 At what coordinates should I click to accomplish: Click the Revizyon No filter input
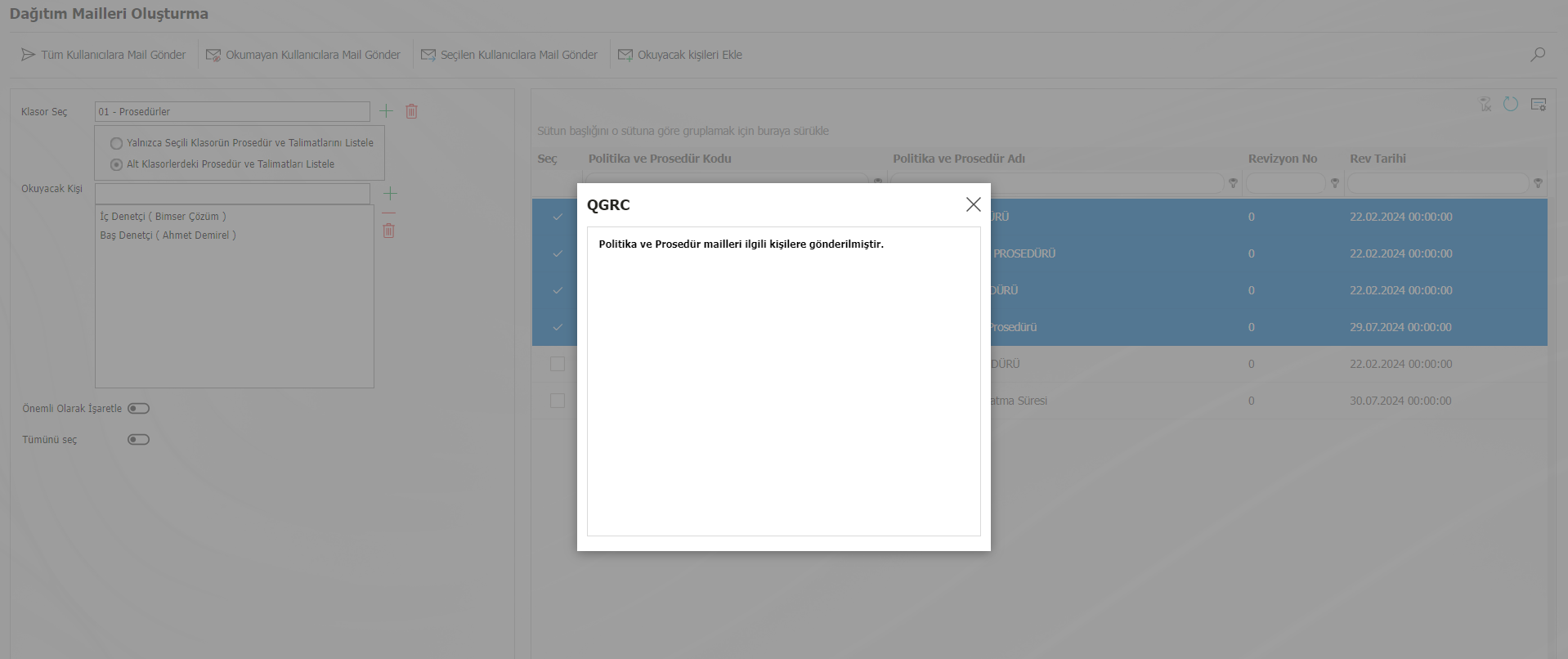[x=1286, y=183]
